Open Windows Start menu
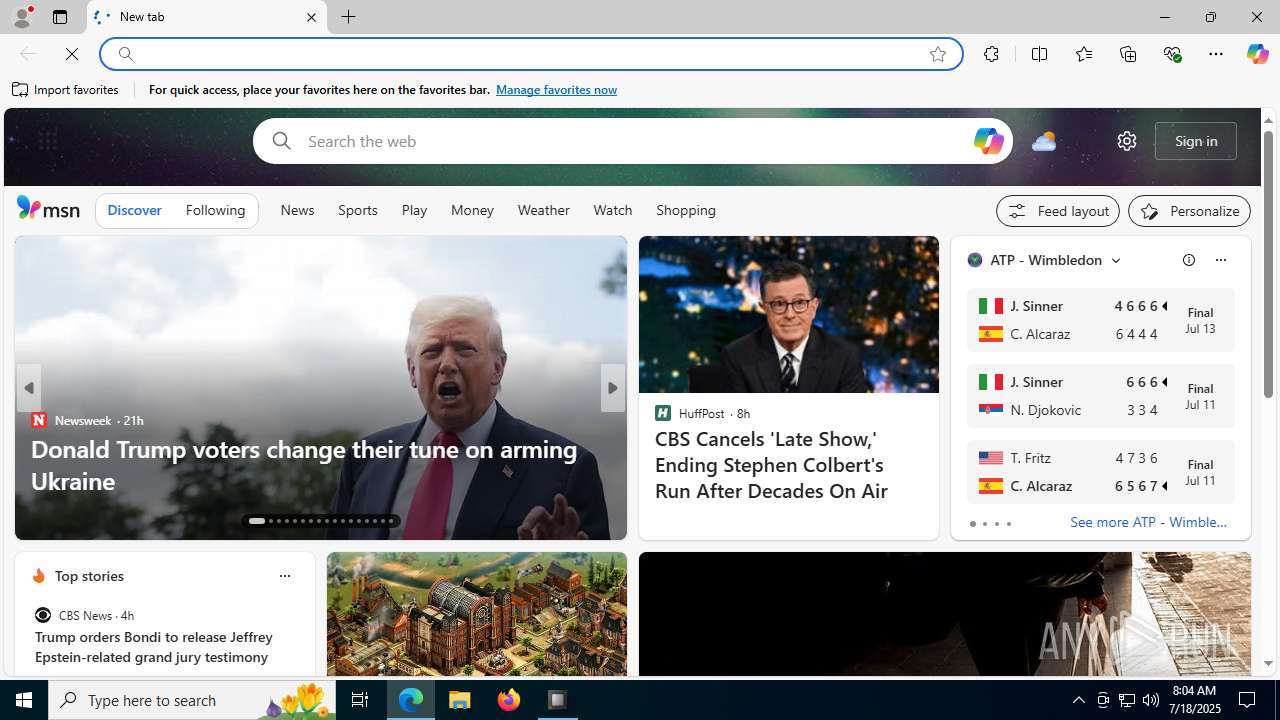The width and height of the screenshot is (1280, 720). click(x=24, y=700)
